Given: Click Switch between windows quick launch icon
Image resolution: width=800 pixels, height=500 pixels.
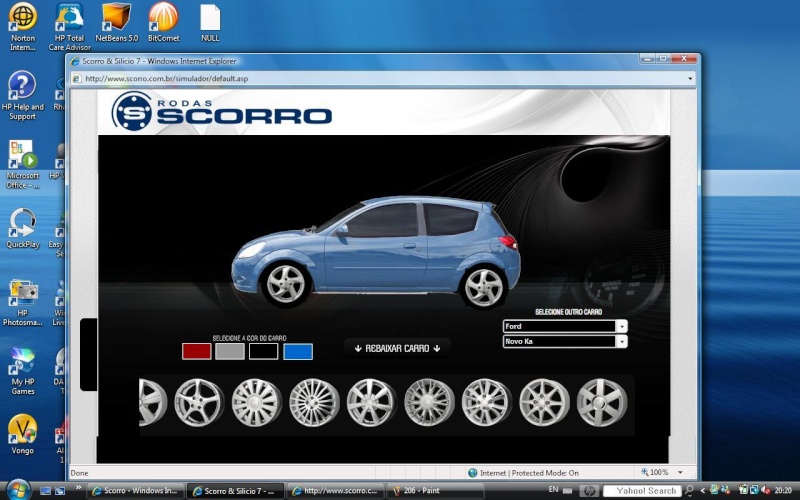Looking at the screenshot, I should (x=60, y=491).
